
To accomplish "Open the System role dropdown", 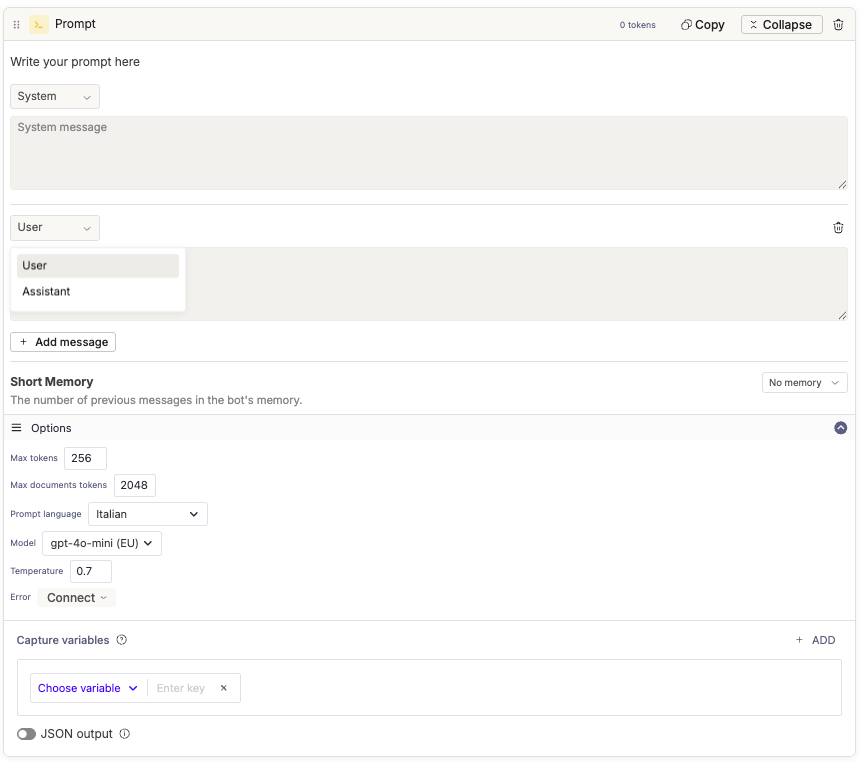I will tap(55, 97).
